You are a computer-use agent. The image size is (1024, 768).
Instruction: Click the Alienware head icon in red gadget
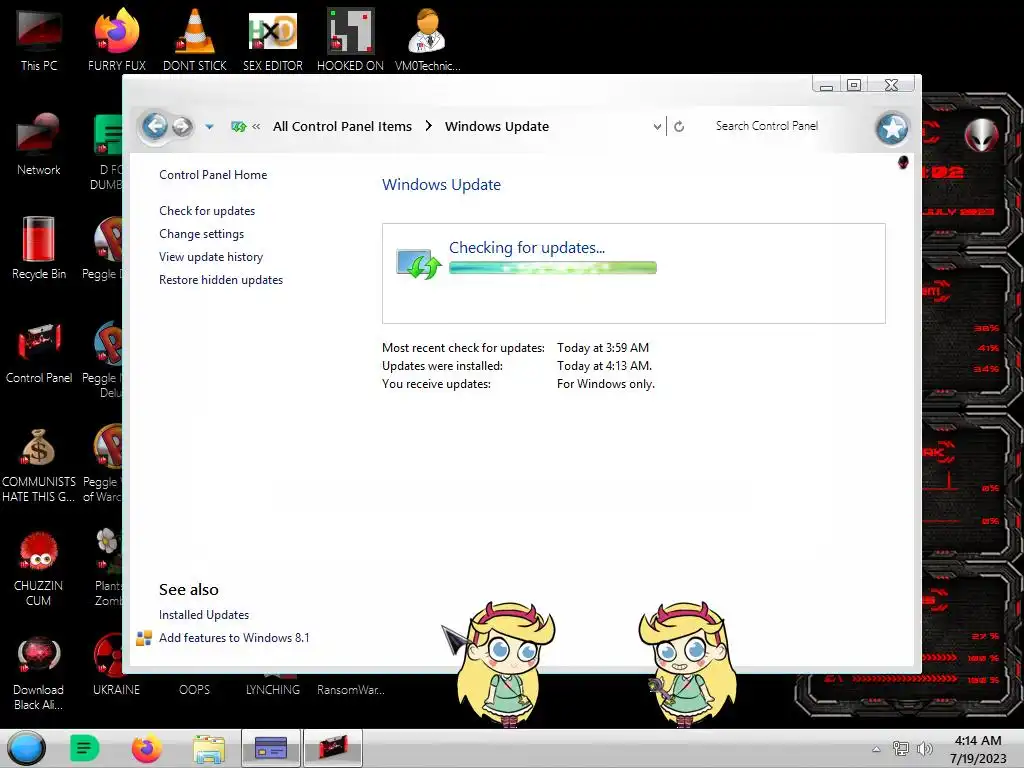(981, 135)
